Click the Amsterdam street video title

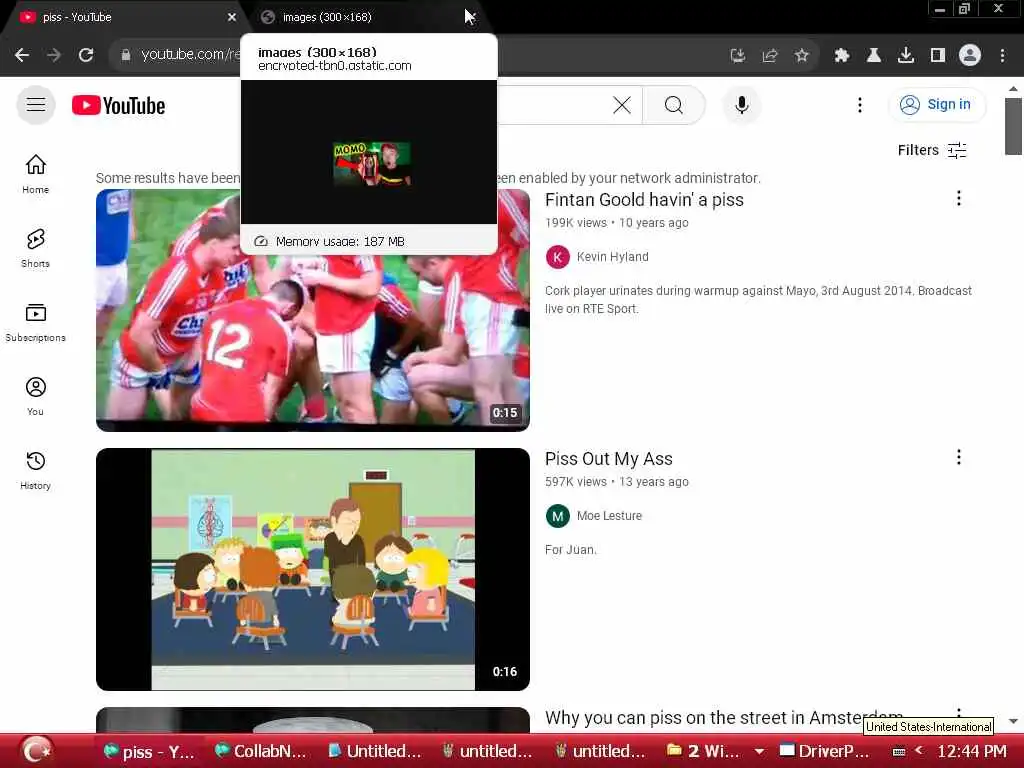(724, 718)
